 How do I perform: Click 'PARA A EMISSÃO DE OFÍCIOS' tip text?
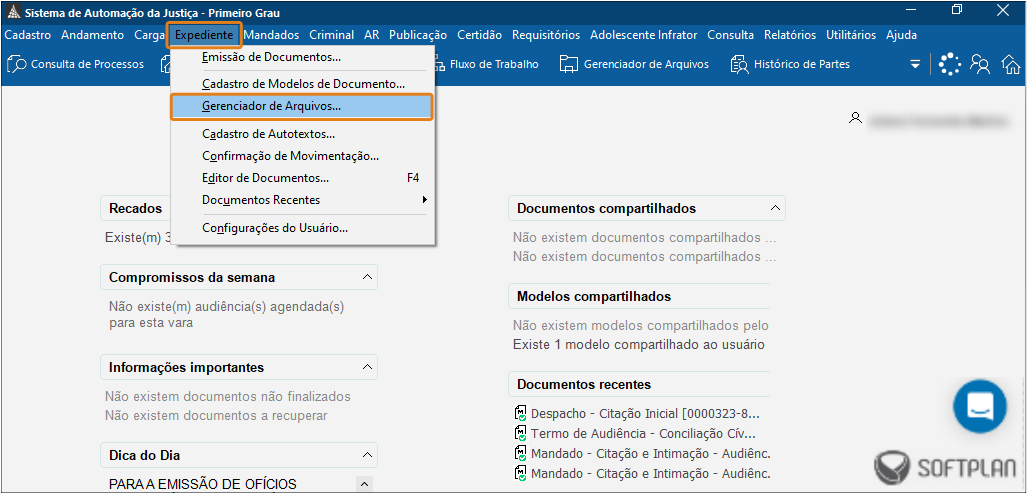tap(203, 484)
